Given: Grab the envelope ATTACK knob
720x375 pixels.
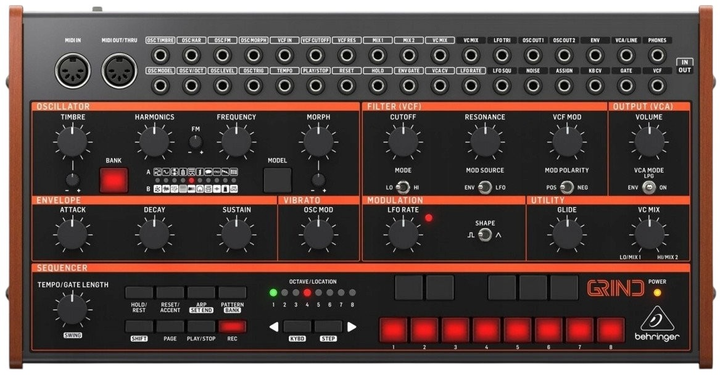Looking at the screenshot, I should tap(73, 235).
